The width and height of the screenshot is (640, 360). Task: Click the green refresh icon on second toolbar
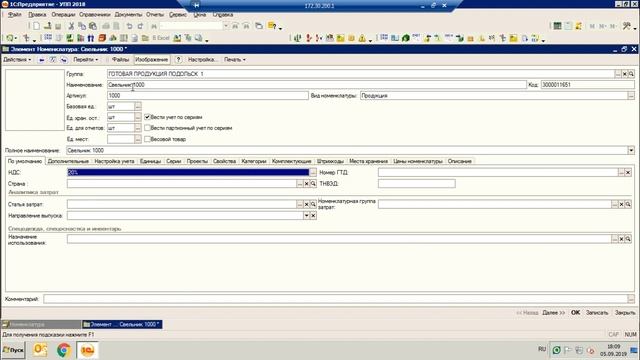point(10,38)
